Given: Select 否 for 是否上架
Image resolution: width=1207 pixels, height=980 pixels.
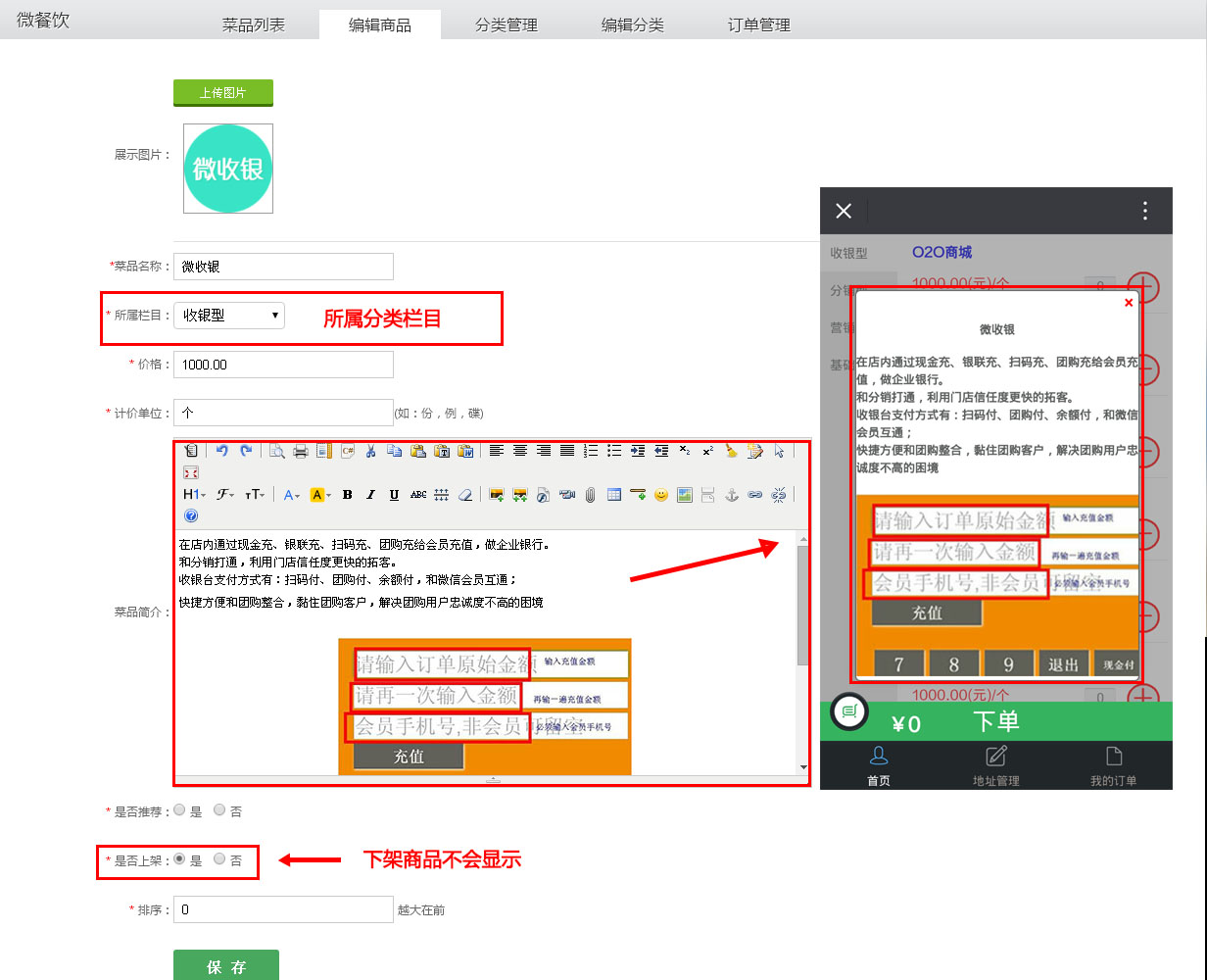Looking at the screenshot, I should [219, 859].
